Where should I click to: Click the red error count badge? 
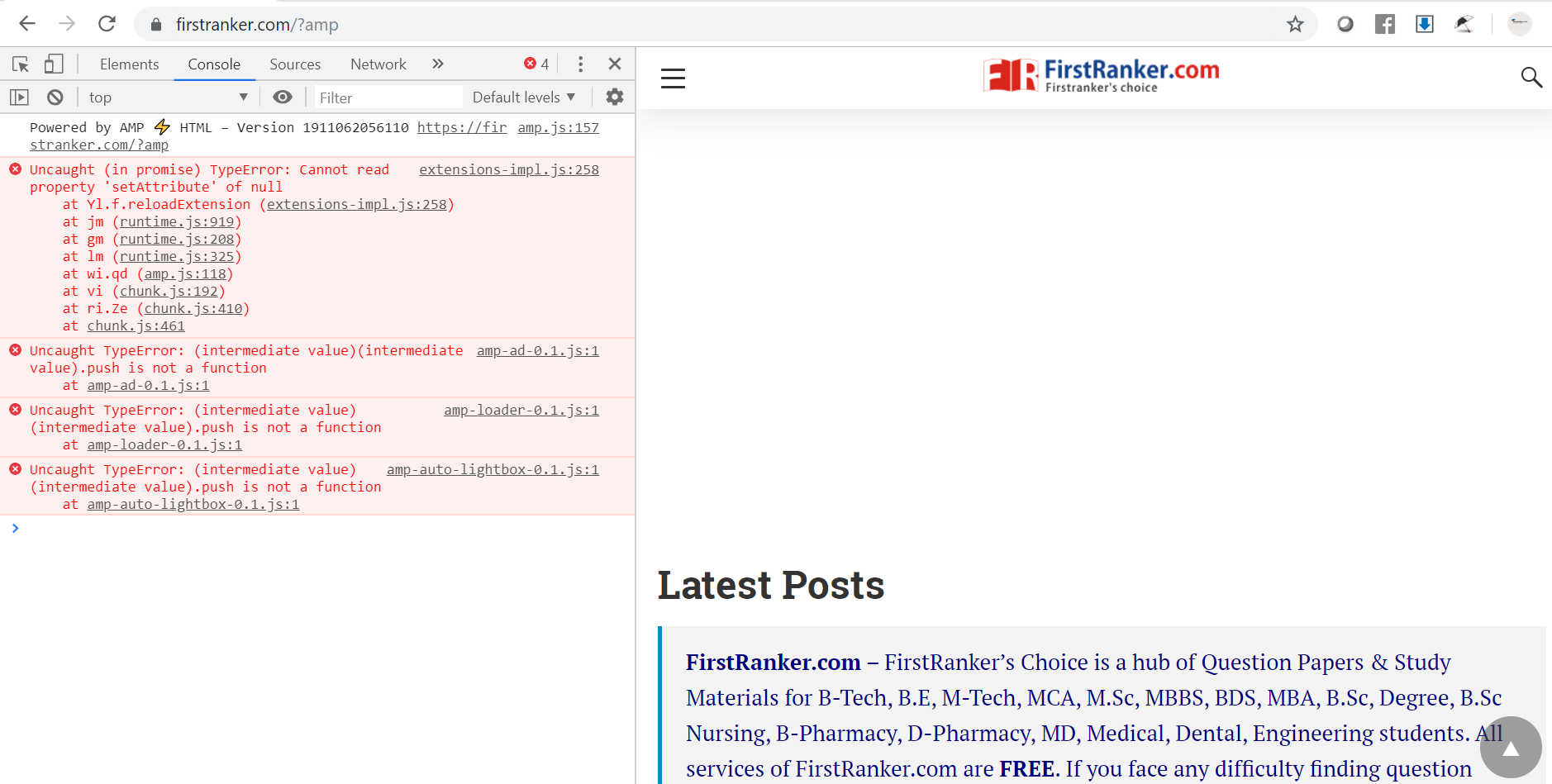click(x=536, y=64)
